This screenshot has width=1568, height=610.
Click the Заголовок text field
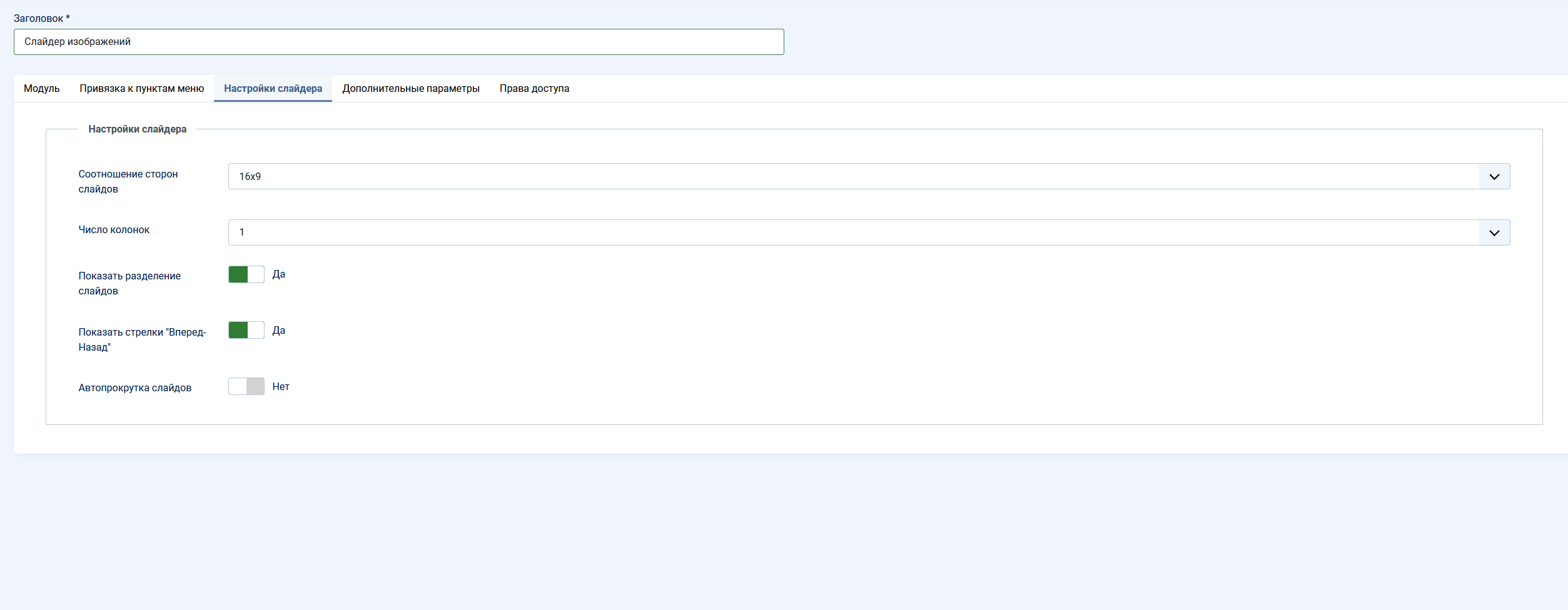point(398,42)
